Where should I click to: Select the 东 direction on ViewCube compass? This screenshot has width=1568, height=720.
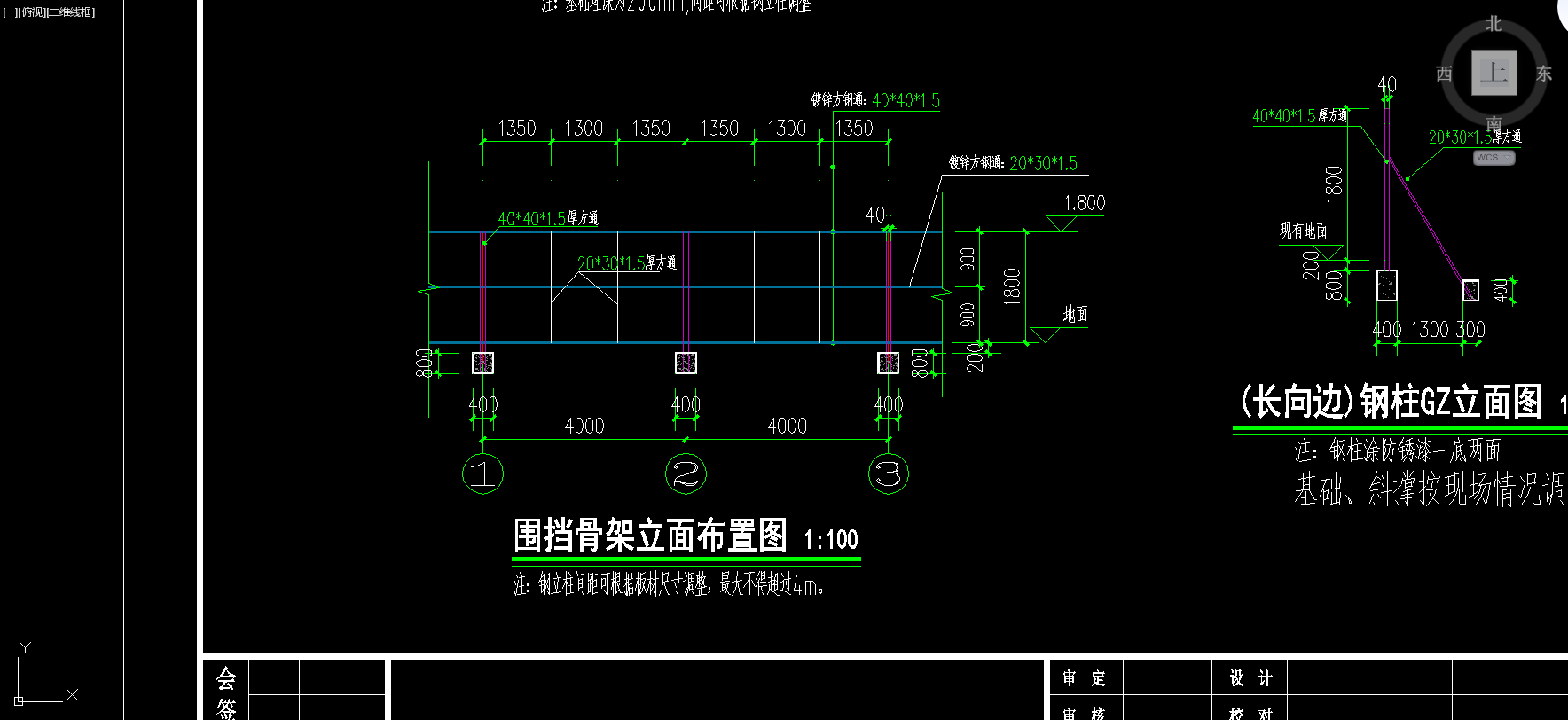(x=1544, y=74)
